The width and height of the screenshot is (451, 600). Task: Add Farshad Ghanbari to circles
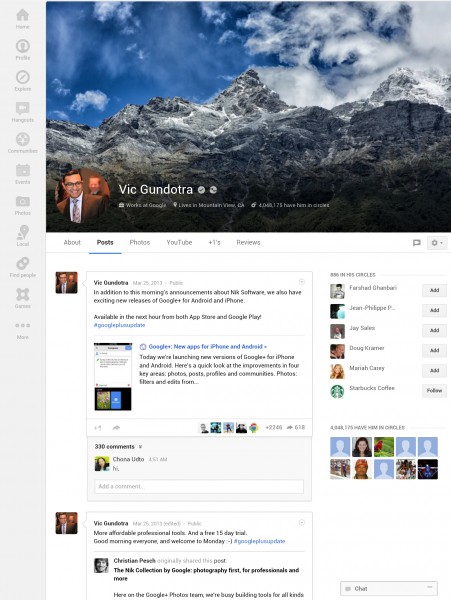coord(434,290)
